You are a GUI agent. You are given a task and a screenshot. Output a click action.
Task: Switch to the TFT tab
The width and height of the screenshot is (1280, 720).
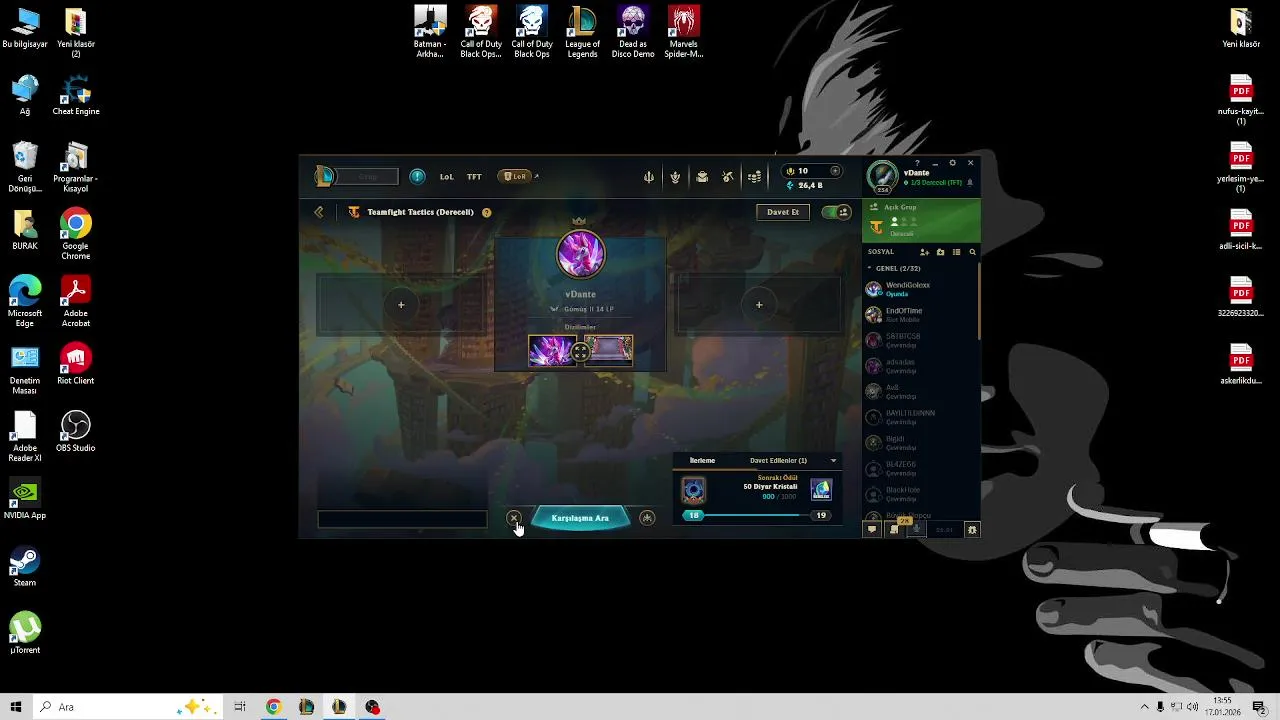pyautogui.click(x=474, y=177)
